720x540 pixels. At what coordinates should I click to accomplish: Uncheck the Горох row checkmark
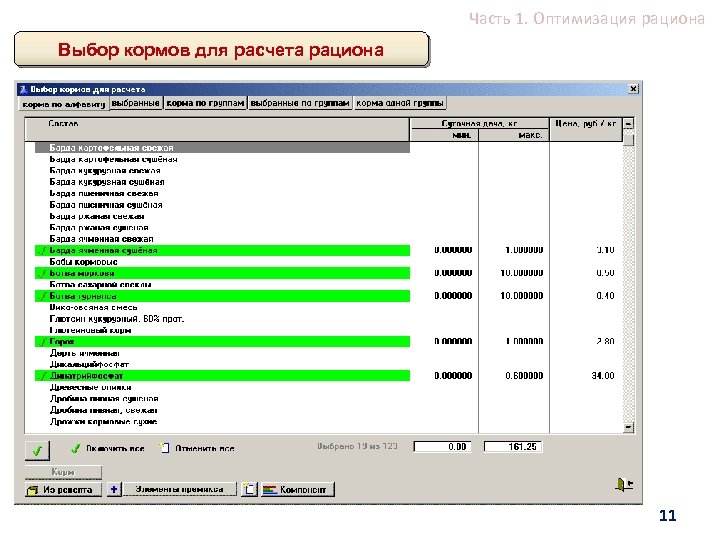pyautogui.click(x=43, y=342)
